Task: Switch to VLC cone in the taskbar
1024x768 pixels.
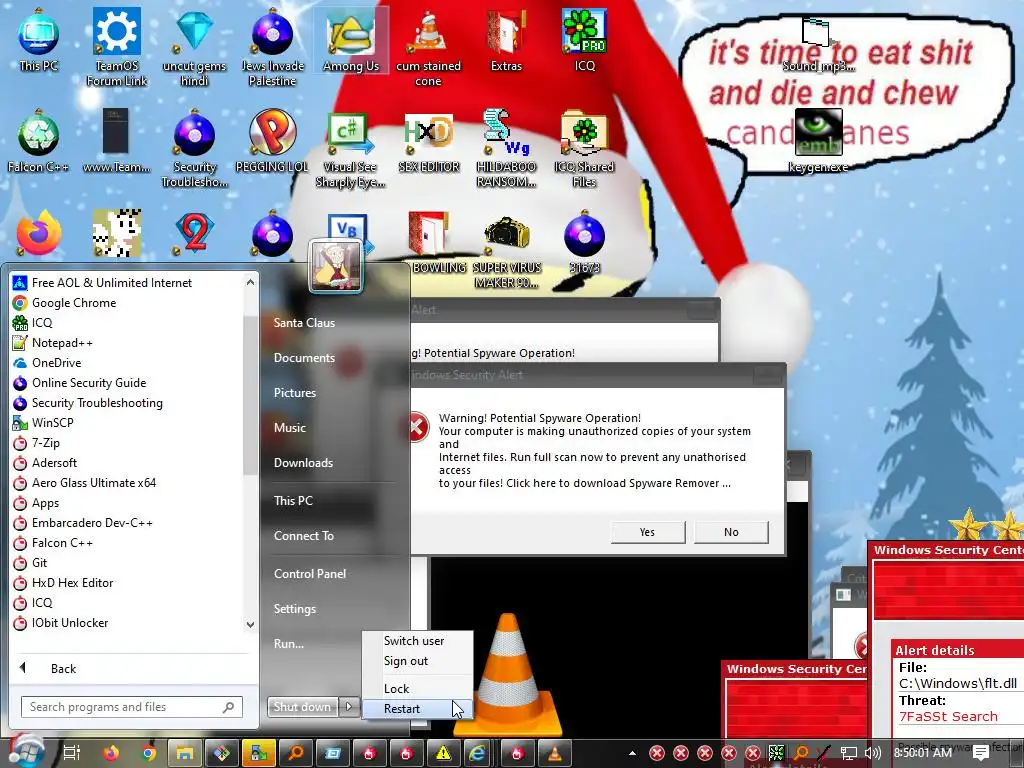Action: [x=554, y=753]
